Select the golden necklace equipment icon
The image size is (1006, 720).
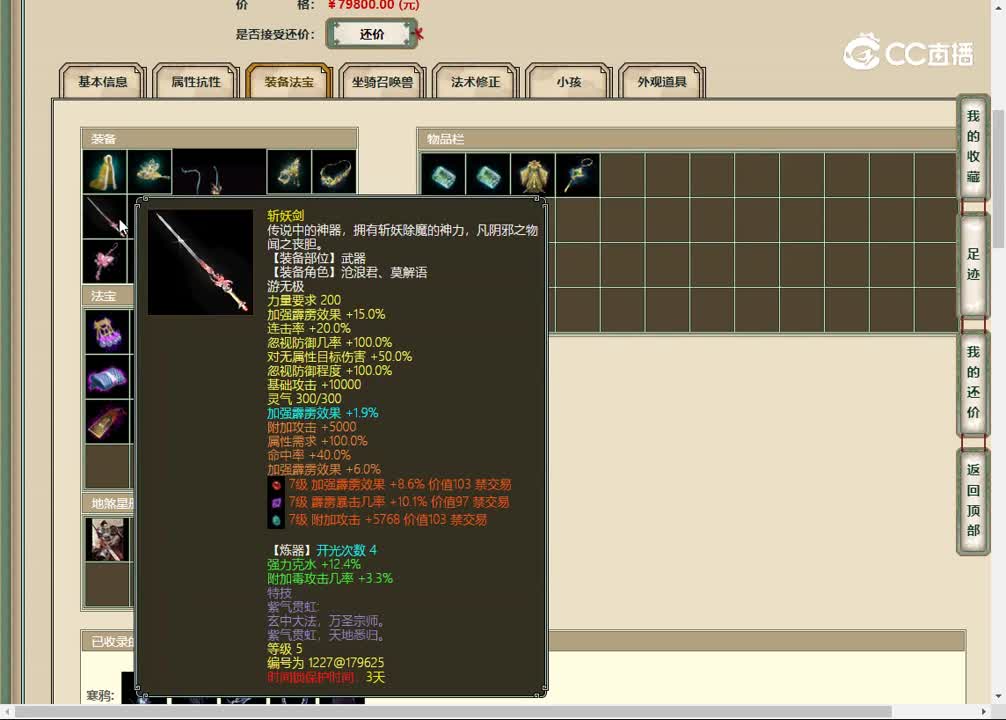point(334,172)
